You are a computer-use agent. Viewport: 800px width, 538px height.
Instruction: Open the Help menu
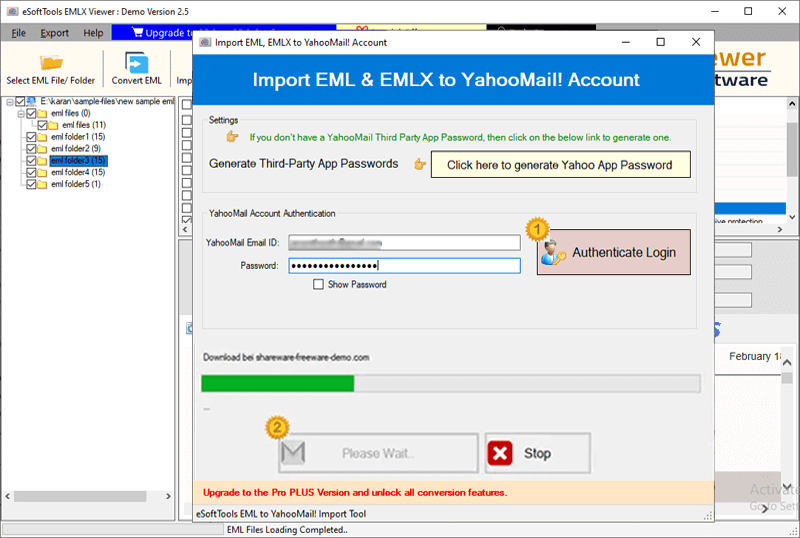(93, 33)
